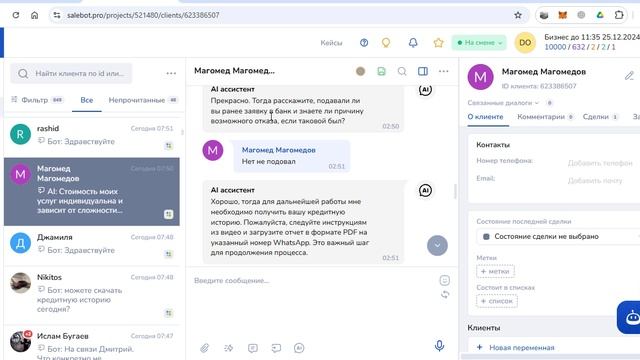Open the Фильтр client filter
The image size is (640, 360).
click(x=37, y=100)
